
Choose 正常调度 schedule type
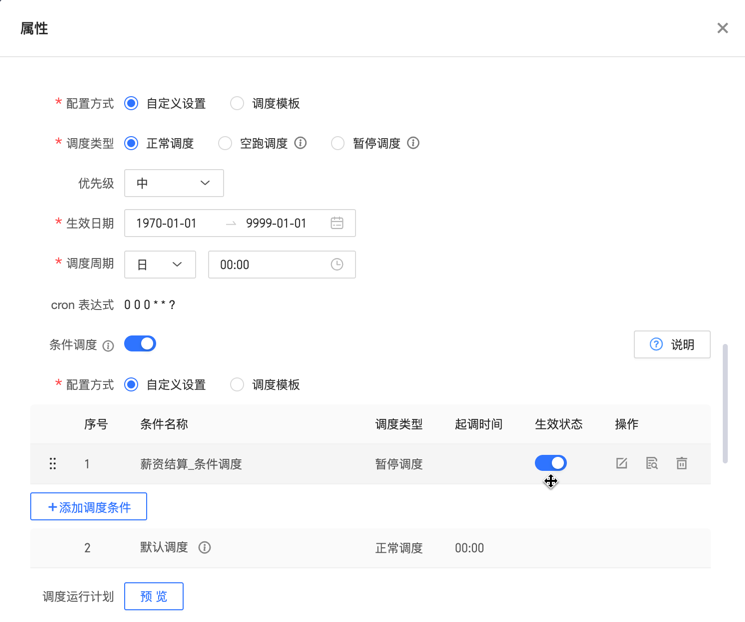[x=131, y=144]
